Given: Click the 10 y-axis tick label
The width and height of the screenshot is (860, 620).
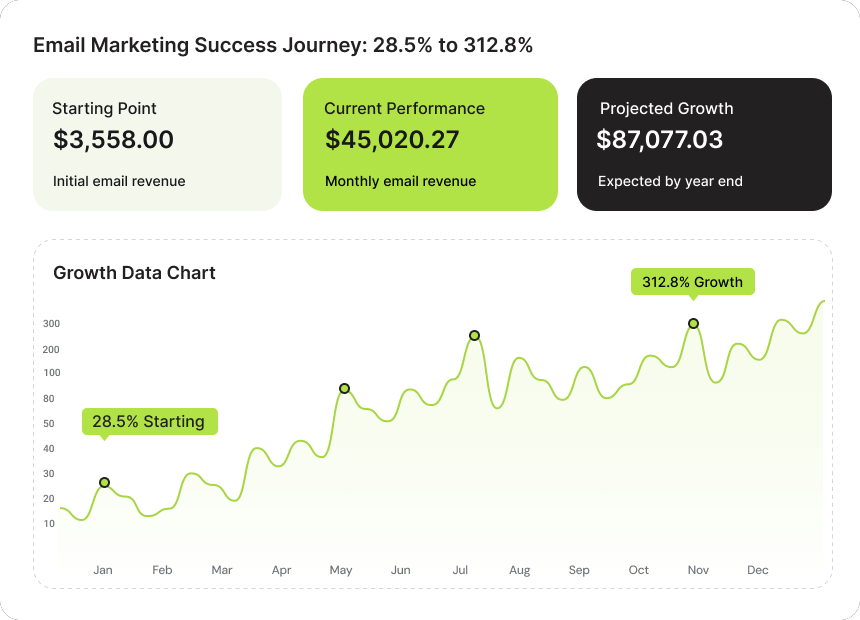Looking at the screenshot, I should click(49, 523).
